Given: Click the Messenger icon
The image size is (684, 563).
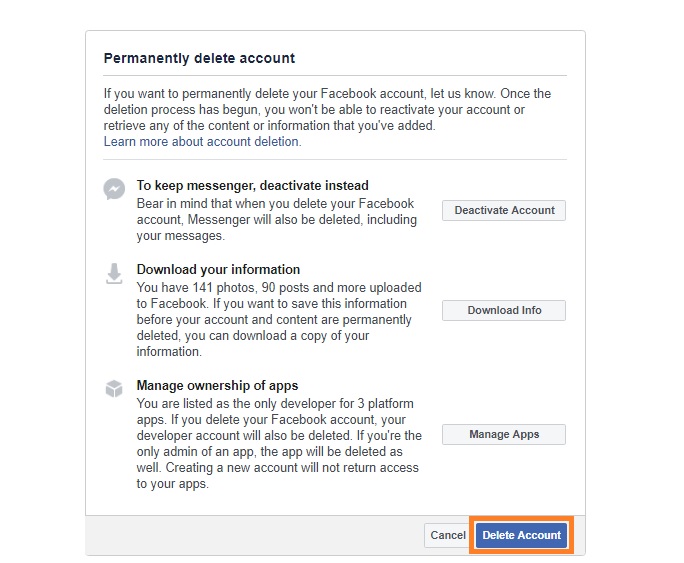Looking at the screenshot, I should coord(114,189).
